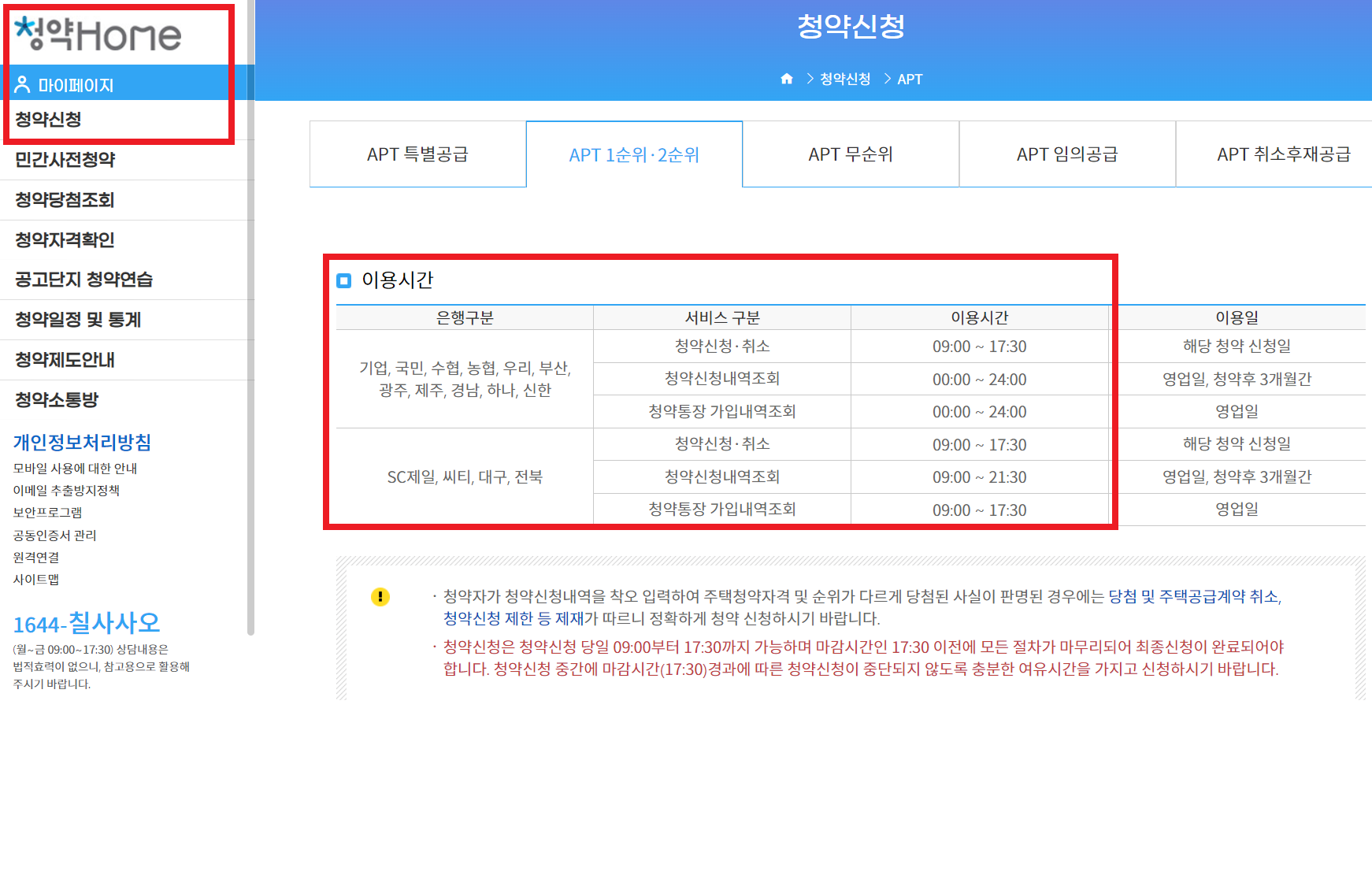Click the blue square icon beside 이용시간

pos(343,280)
